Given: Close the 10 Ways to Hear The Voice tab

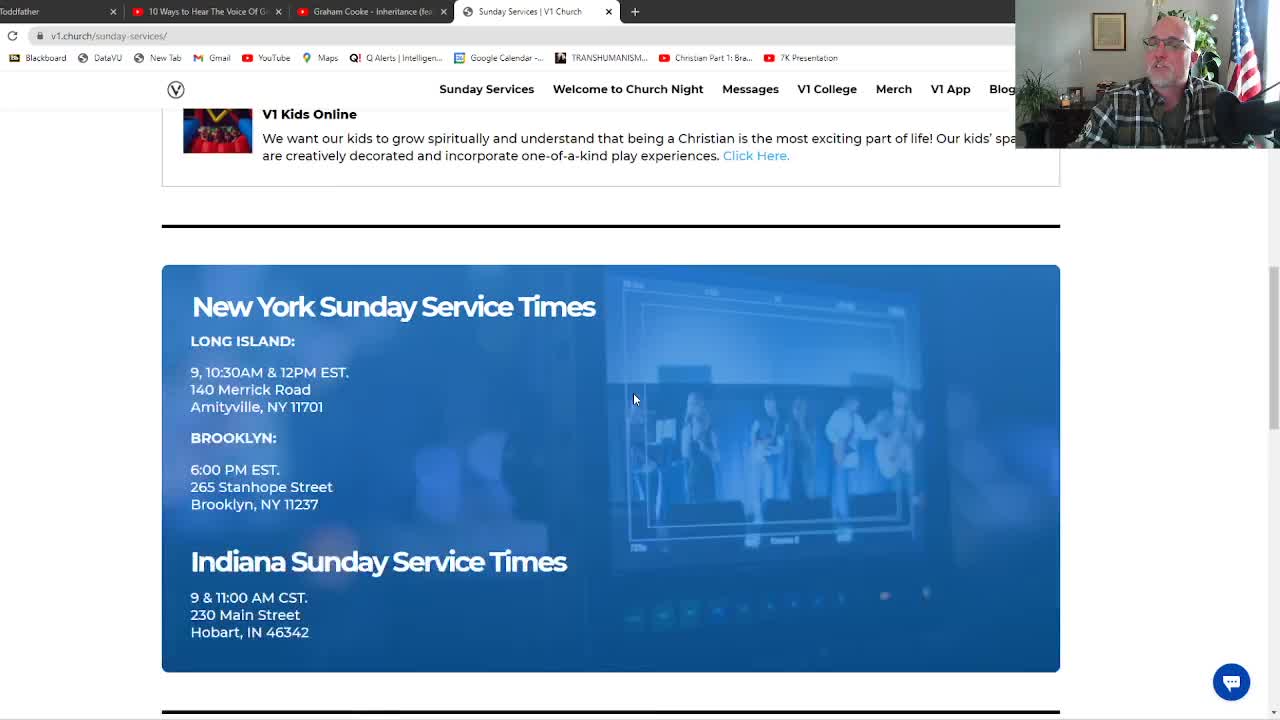Looking at the screenshot, I should pos(278,12).
